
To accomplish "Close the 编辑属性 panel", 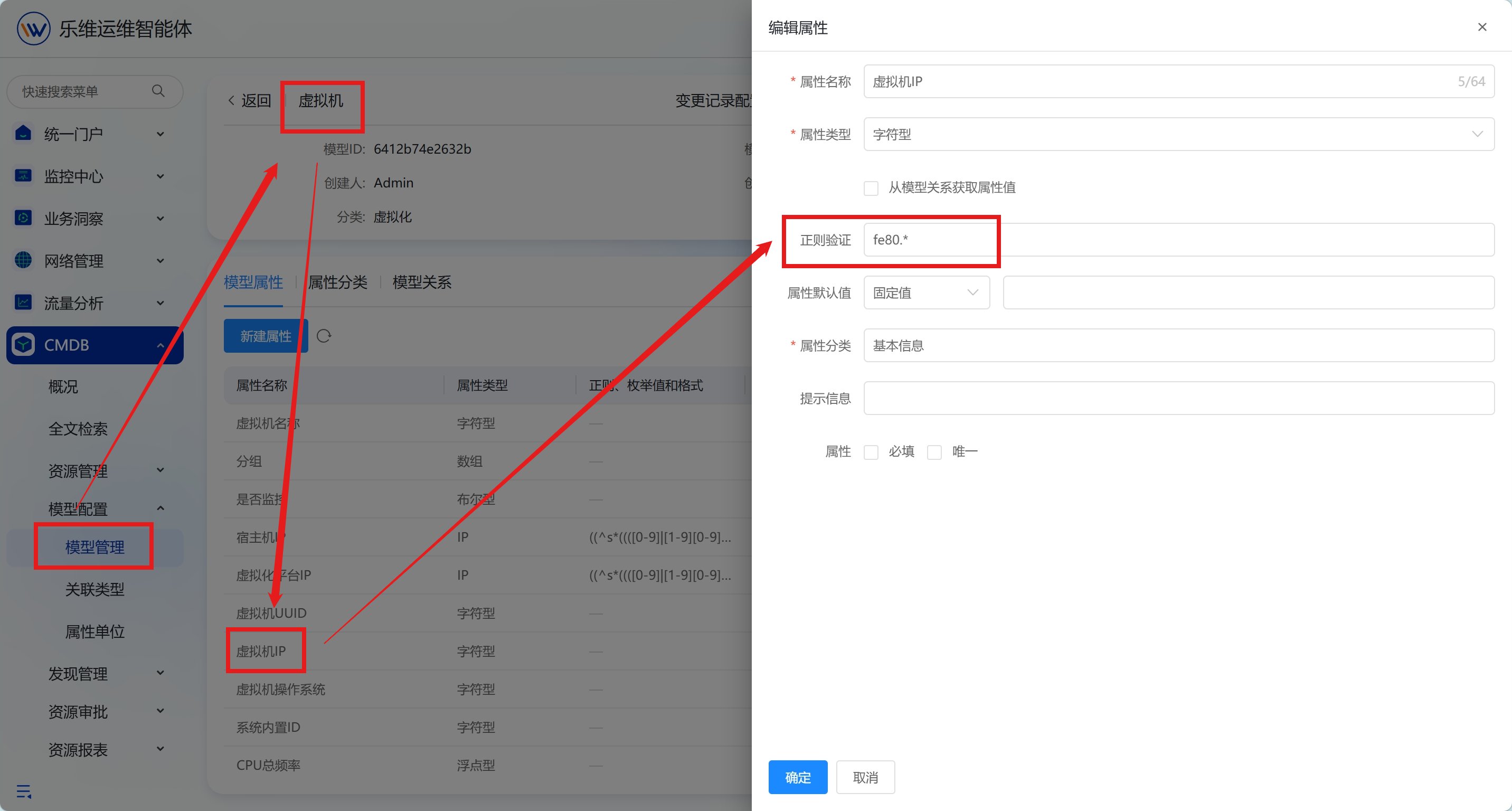I will pos(1482,27).
